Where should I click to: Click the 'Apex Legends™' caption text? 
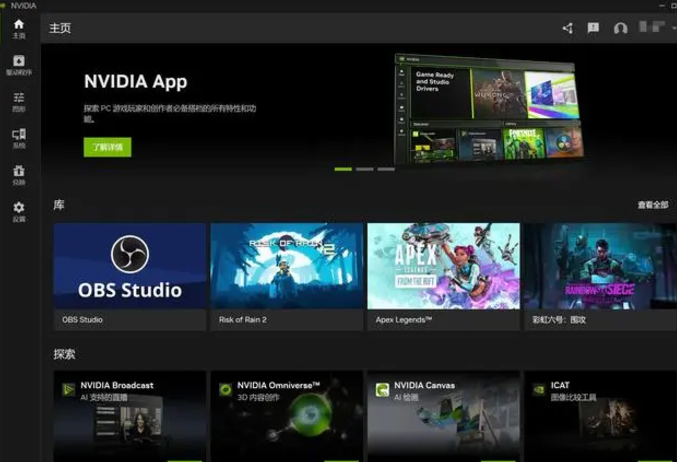tap(404, 320)
